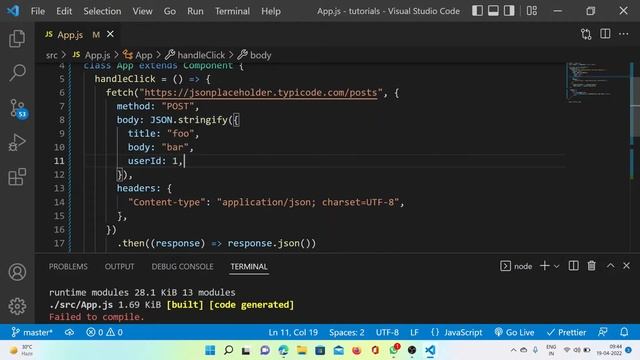This screenshot has height=360, width=640.
Task: Create a new terminal with plus icon
Action: tap(544, 266)
